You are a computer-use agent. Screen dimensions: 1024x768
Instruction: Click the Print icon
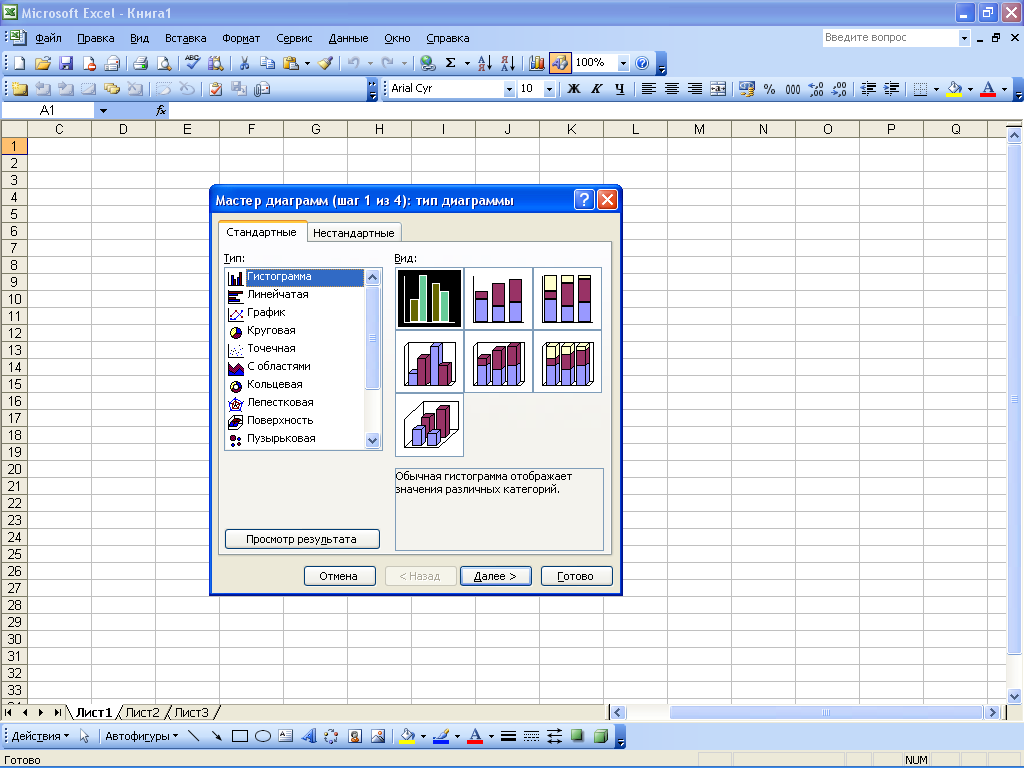tap(140, 63)
